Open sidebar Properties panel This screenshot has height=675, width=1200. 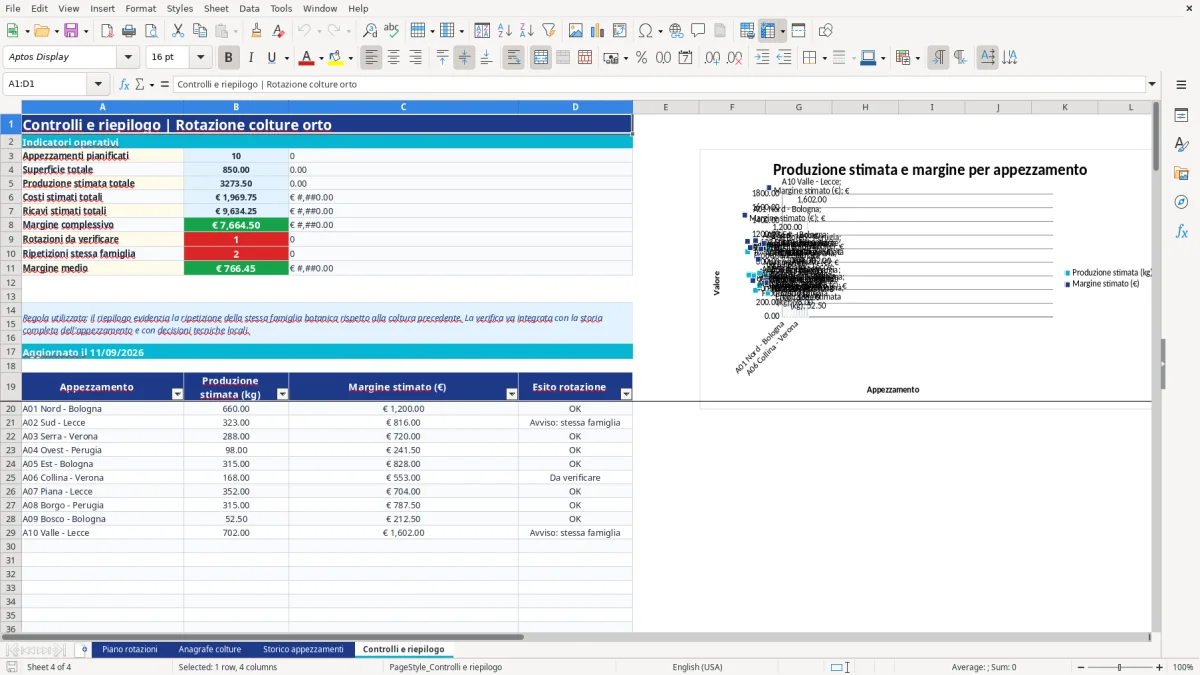[1181, 115]
